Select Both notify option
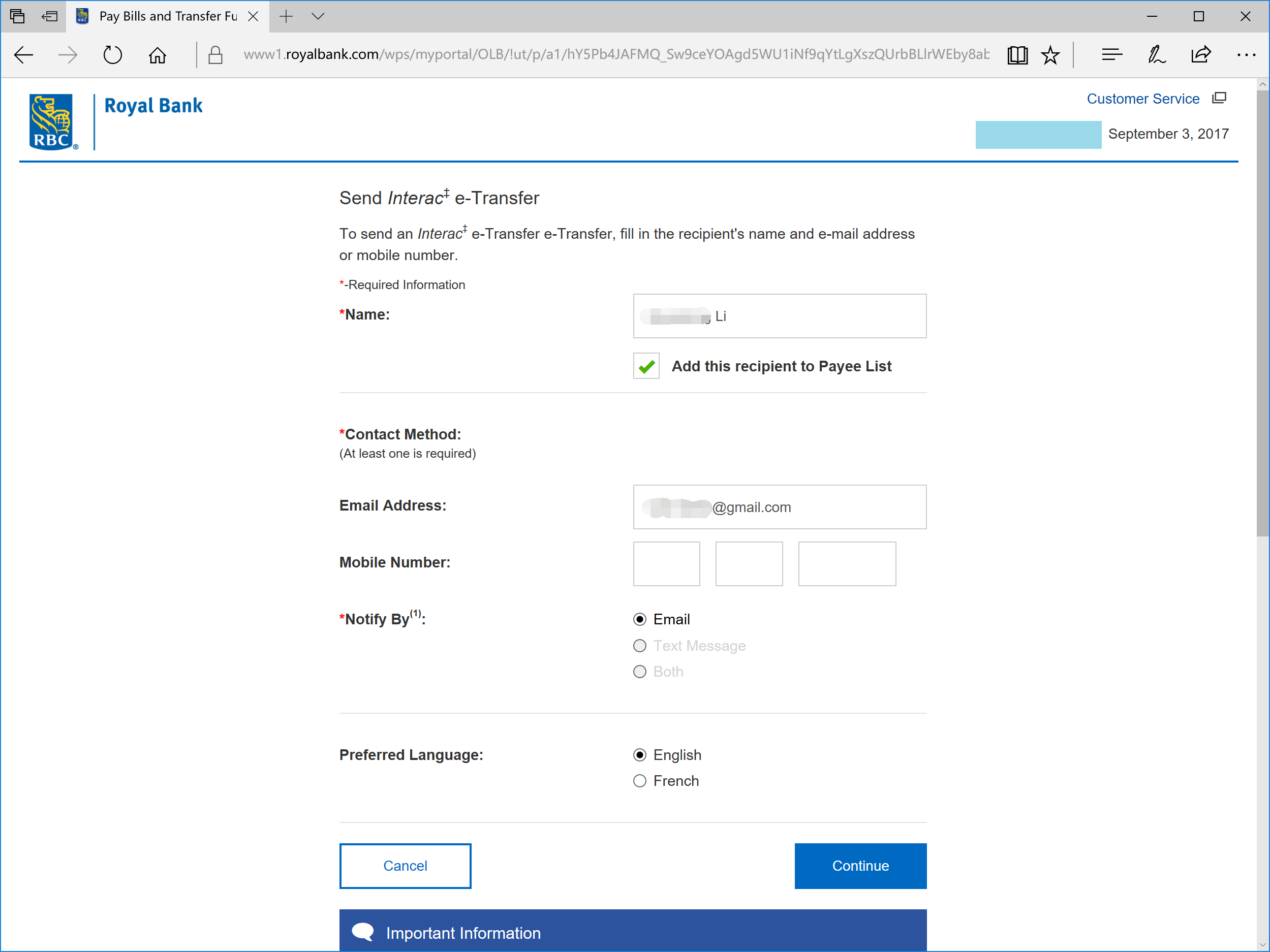 tap(640, 672)
